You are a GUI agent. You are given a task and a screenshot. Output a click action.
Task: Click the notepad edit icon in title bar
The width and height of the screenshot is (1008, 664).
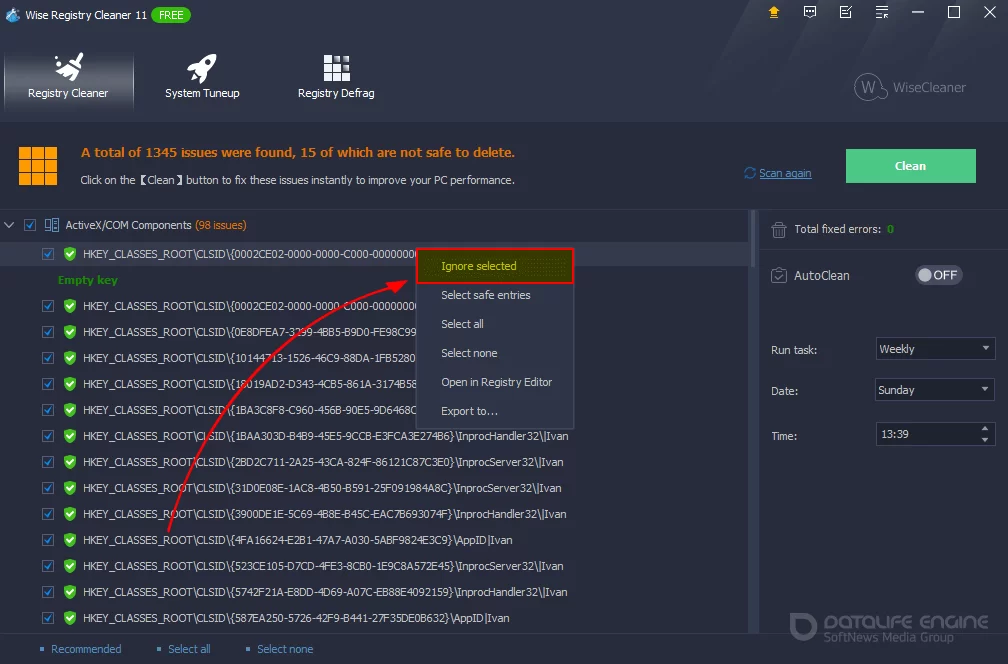[846, 13]
